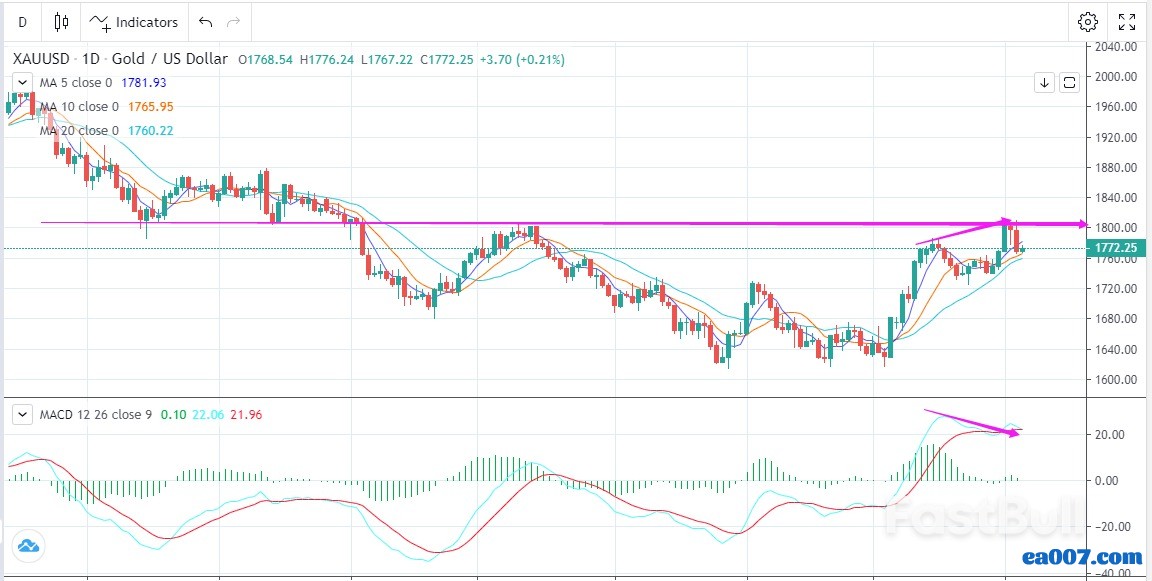Select the MA 10 close 0 legend

coord(79,107)
